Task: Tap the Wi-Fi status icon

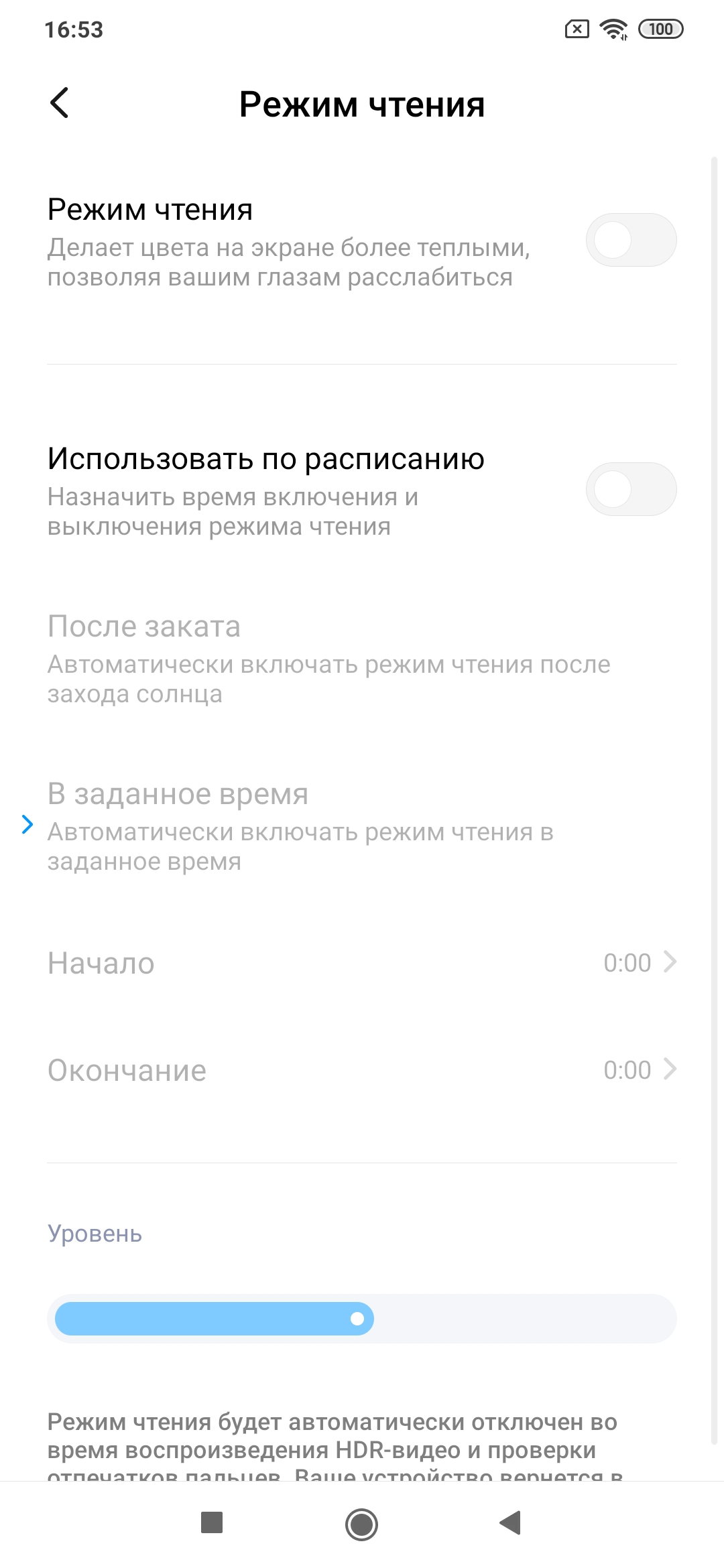Action: point(613,29)
